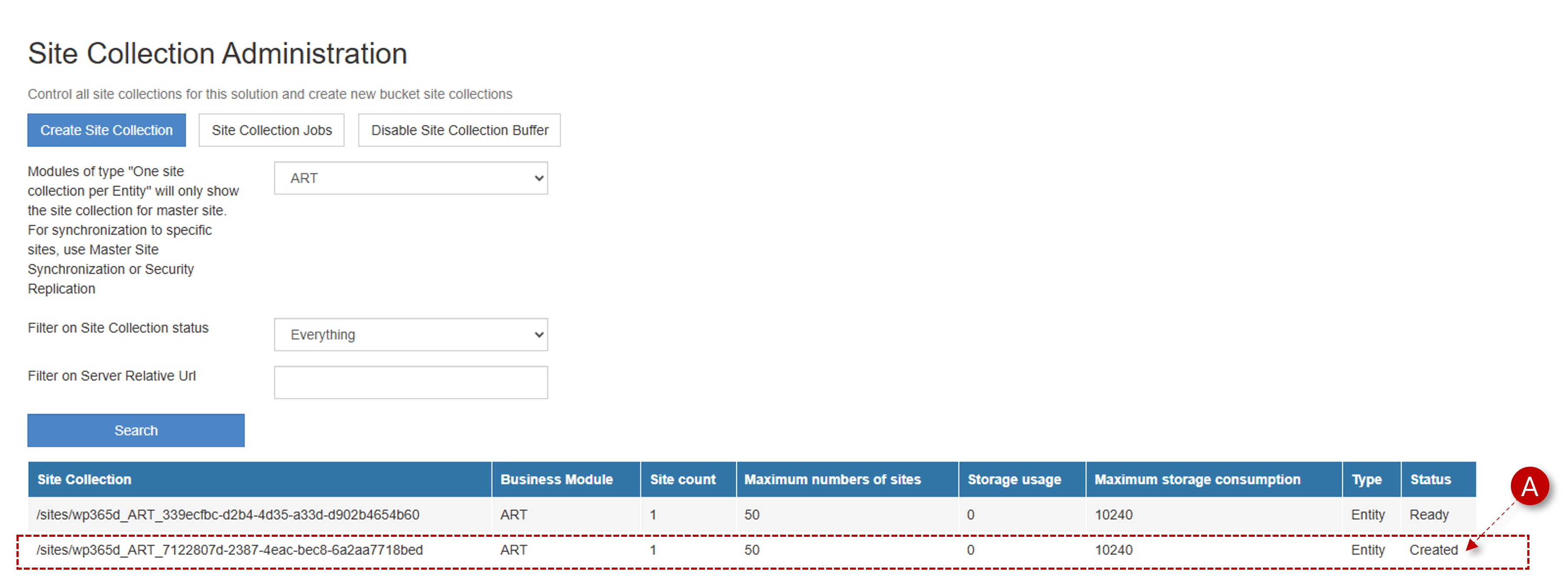Click Maximum storage consumption column header
Image resolution: width=1568 pixels, height=584 pixels.
coord(1197,479)
